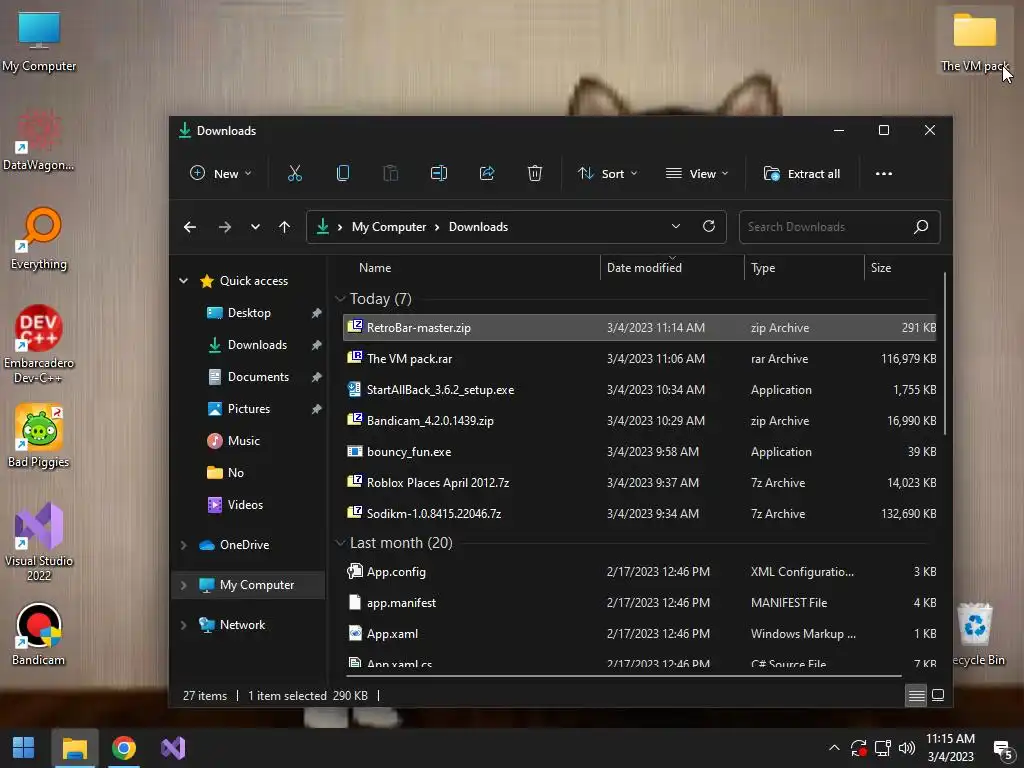Go back with the left arrow
Image resolution: width=1024 pixels, height=768 pixels.
point(190,227)
